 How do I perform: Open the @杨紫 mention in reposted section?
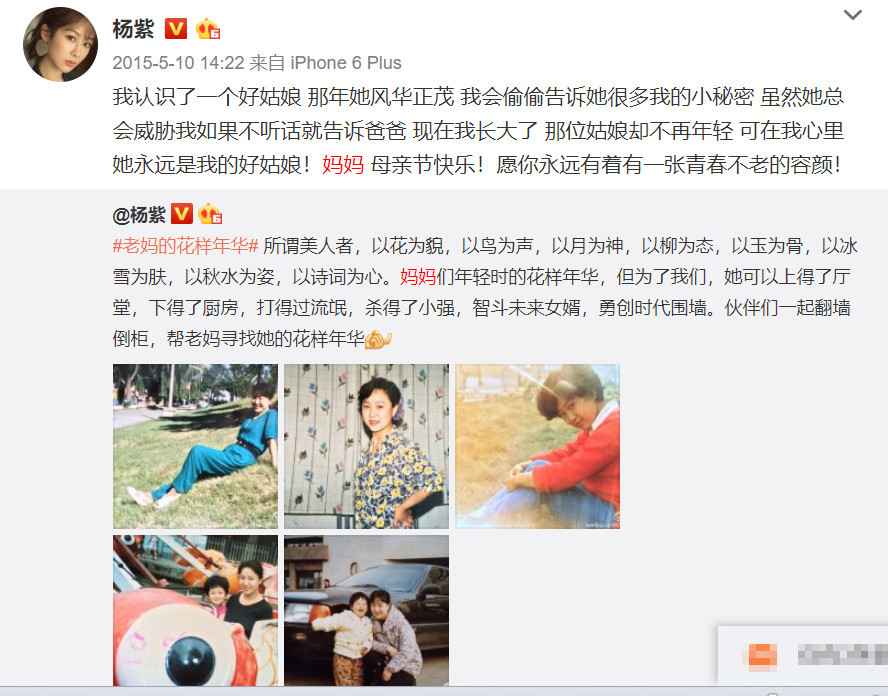[x=139, y=215]
